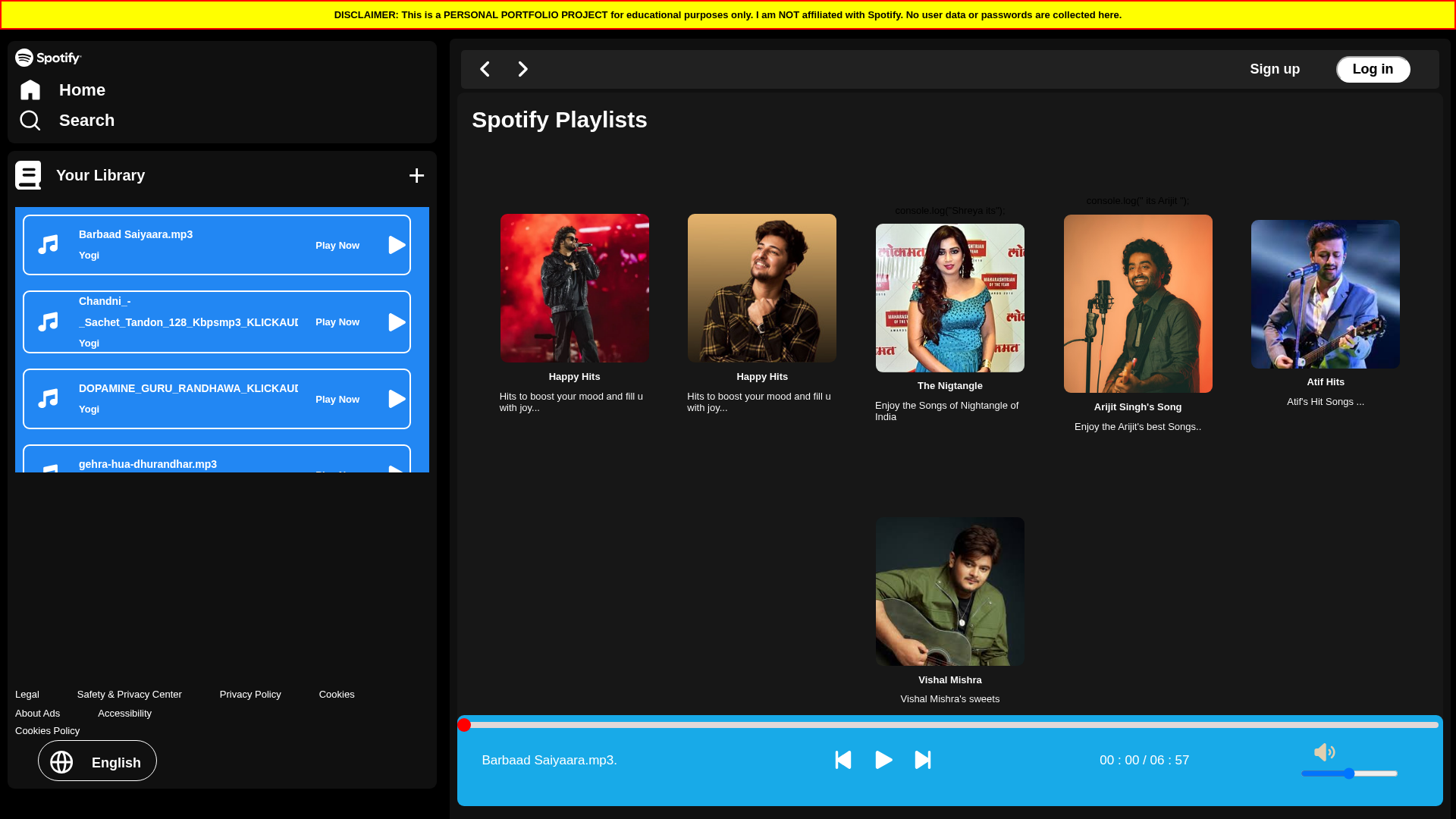Click 'Vishal Mishra's sweets' description
The height and width of the screenshot is (819, 1456).
click(x=950, y=699)
